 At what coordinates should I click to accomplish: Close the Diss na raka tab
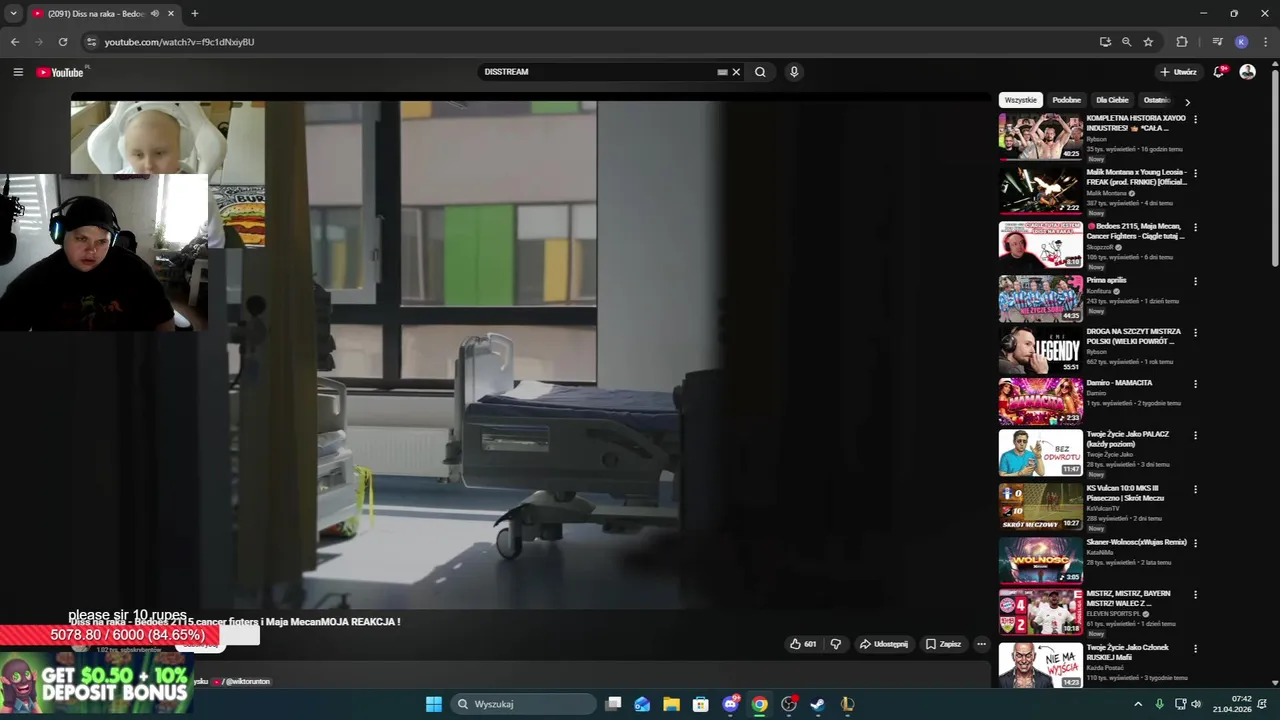click(171, 14)
